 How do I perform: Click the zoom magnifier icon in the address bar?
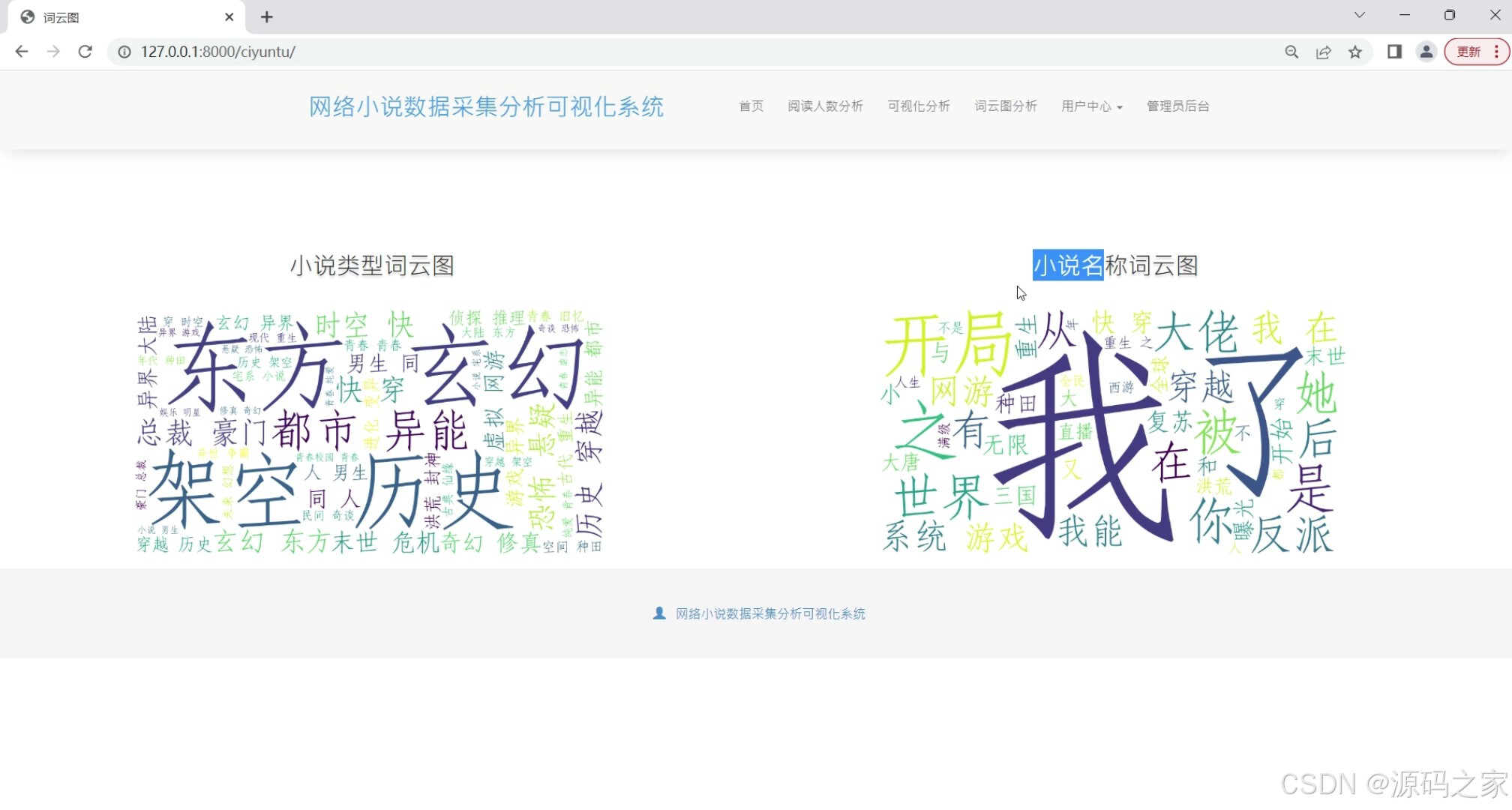1291,52
